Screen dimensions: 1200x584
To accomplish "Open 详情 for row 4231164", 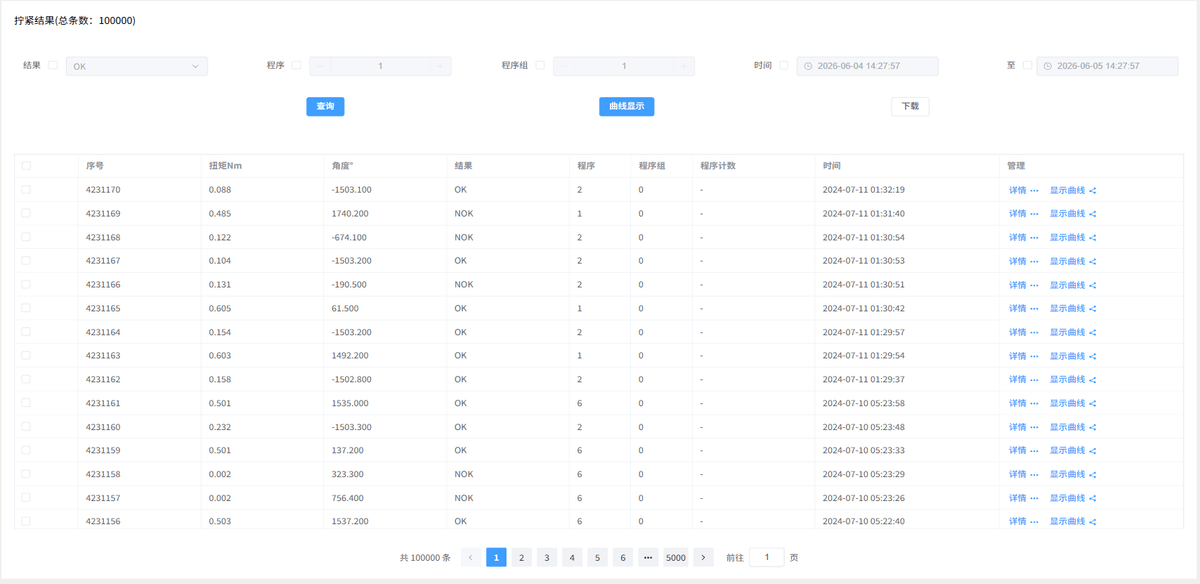I will pos(1017,332).
